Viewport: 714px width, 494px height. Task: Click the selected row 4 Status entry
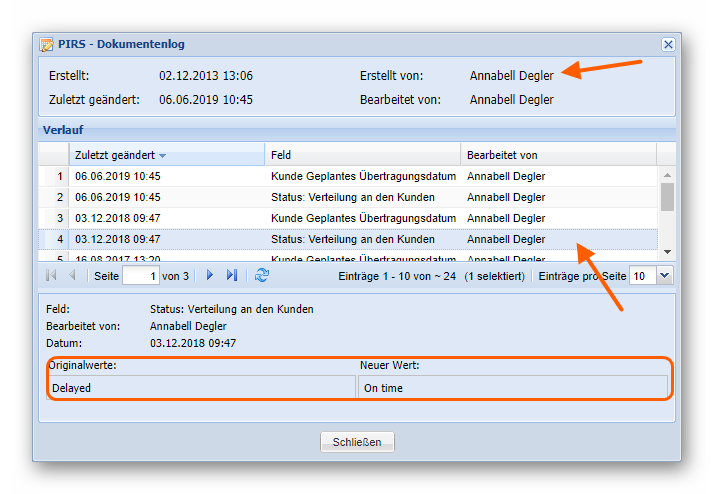[352, 240]
